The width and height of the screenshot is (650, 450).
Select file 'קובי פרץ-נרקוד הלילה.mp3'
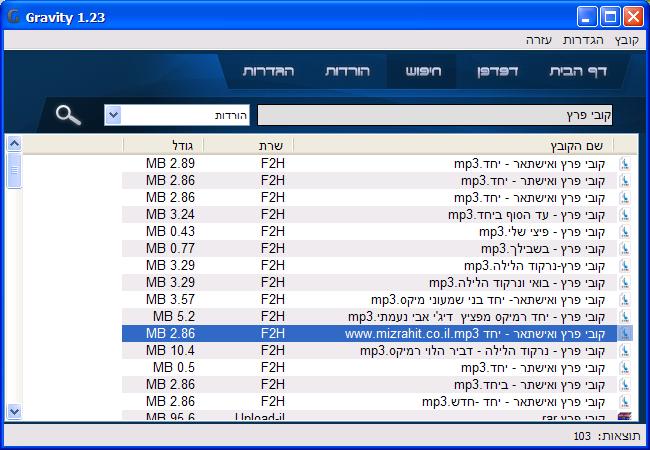[x=535, y=266]
